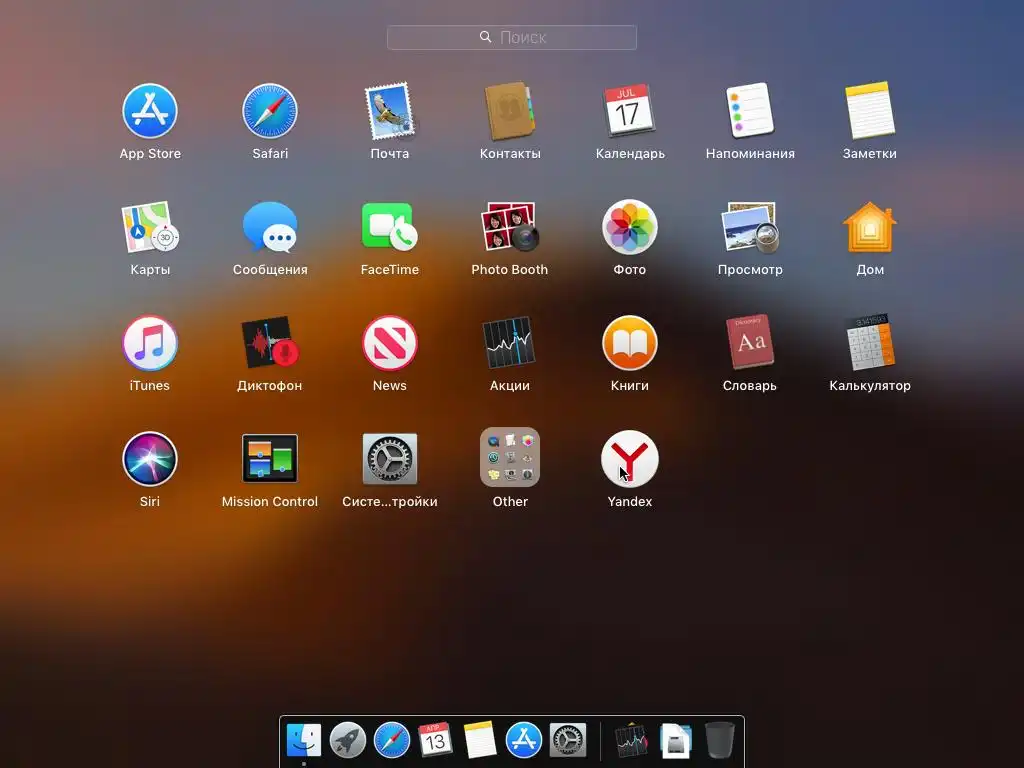Launch the Дом home app
This screenshot has width=1024, height=768.
point(870,227)
